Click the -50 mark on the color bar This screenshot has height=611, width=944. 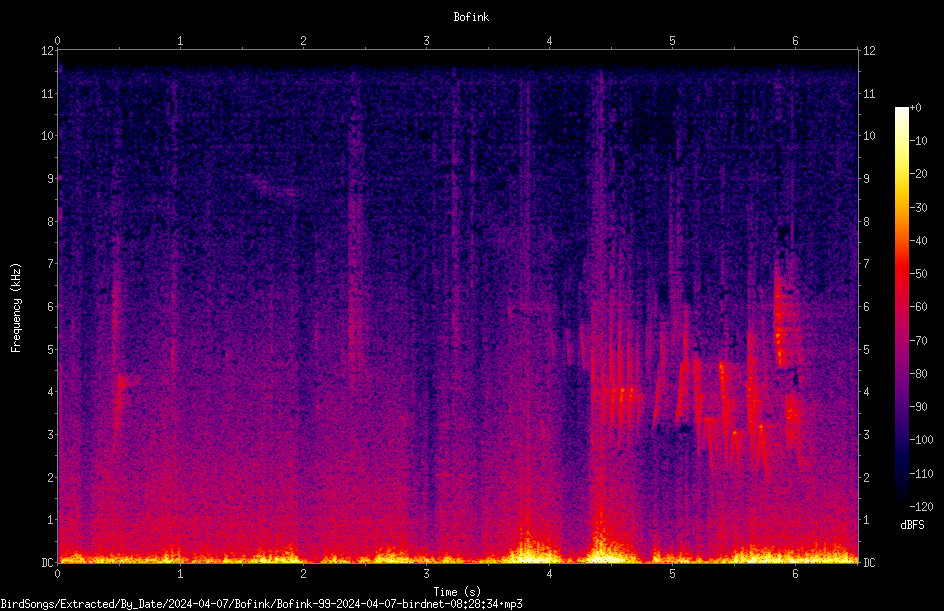[x=919, y=274]
